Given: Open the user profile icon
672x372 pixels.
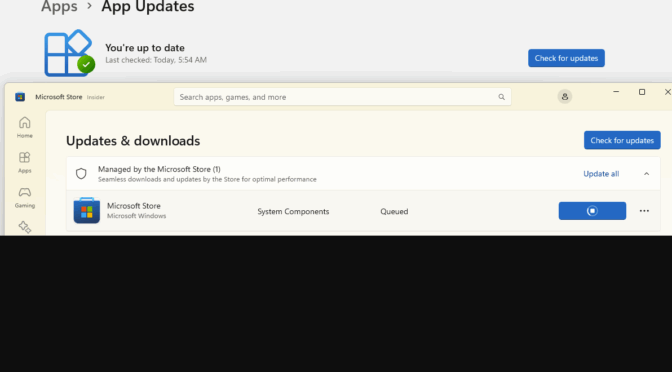Looking at the screenshot, I should pos(564,96).
